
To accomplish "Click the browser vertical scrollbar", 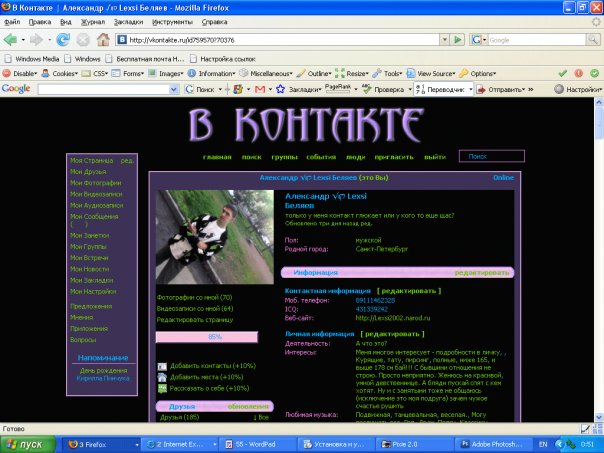I will 599,260.
